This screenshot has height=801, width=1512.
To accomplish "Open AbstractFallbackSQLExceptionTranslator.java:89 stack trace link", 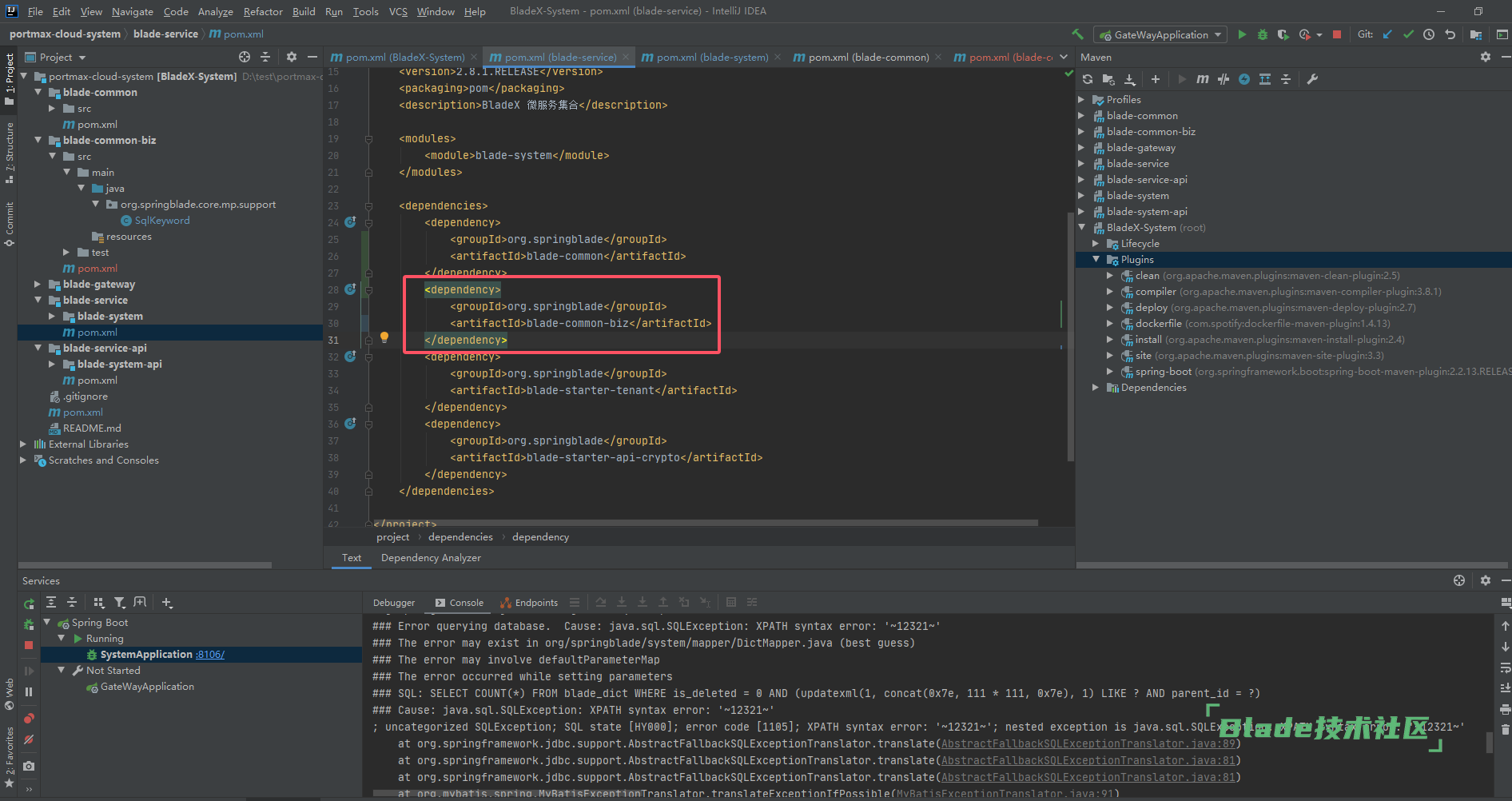I will (1088, 743).
